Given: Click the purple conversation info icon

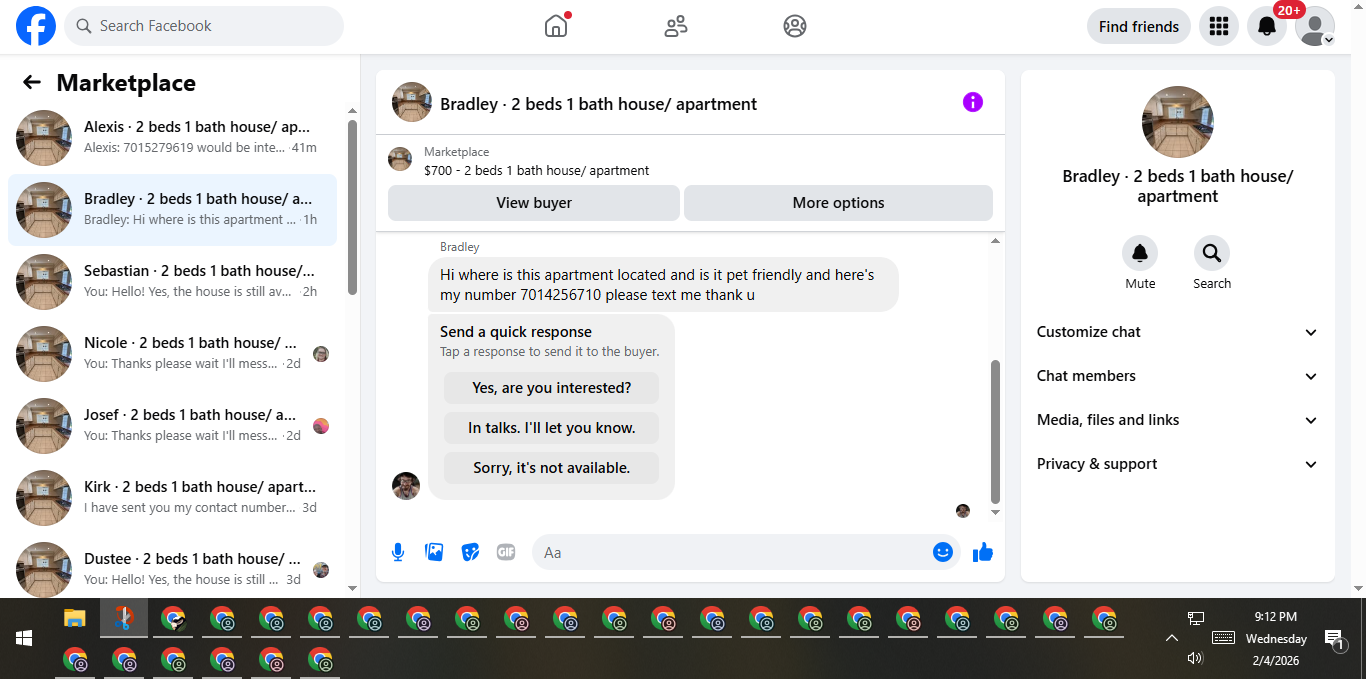Looking at the screenshot, I should tap(973, 102).
